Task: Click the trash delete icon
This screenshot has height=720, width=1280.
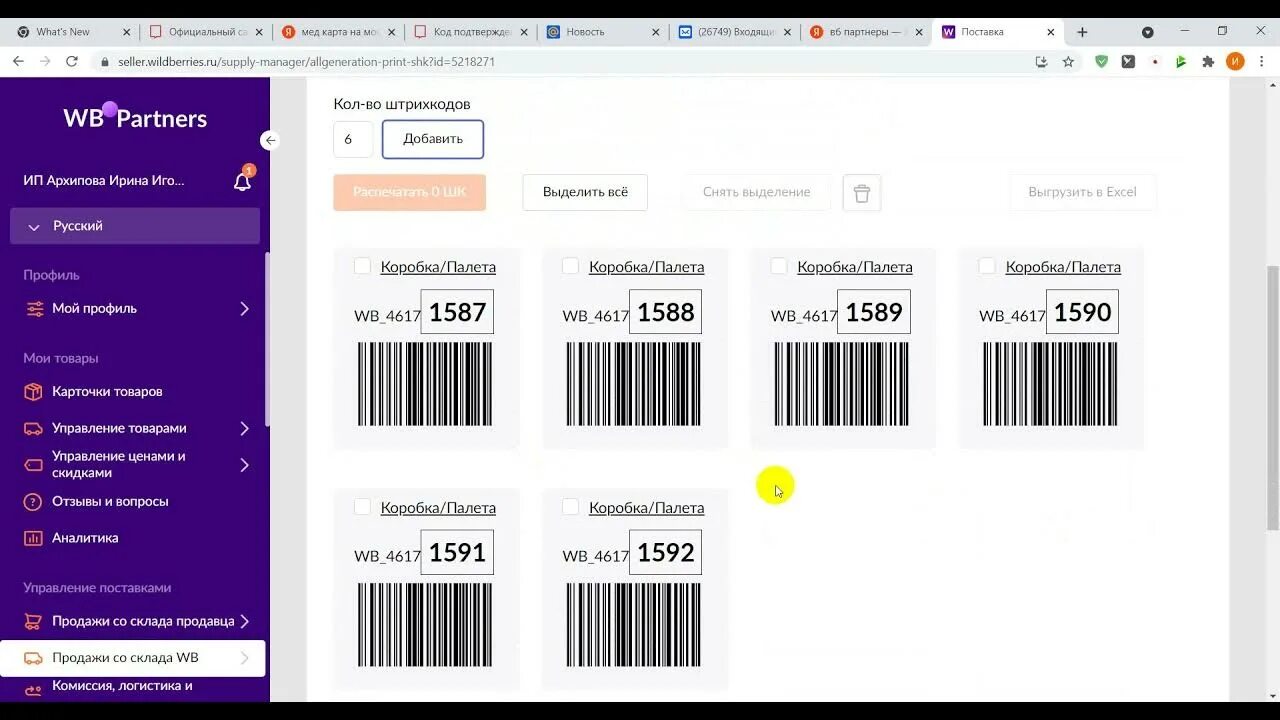Action: click(x=862, y=192)
